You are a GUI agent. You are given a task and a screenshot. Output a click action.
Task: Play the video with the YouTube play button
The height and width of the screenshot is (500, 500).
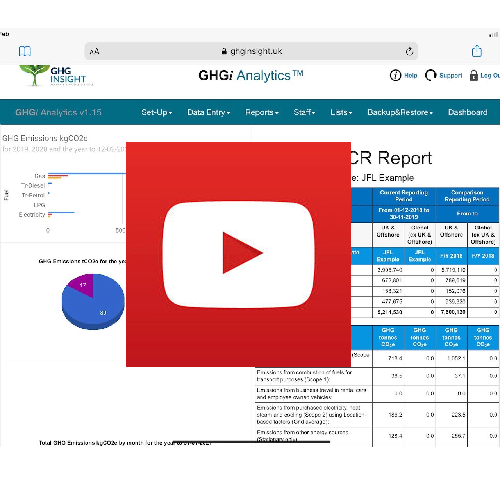238,254
